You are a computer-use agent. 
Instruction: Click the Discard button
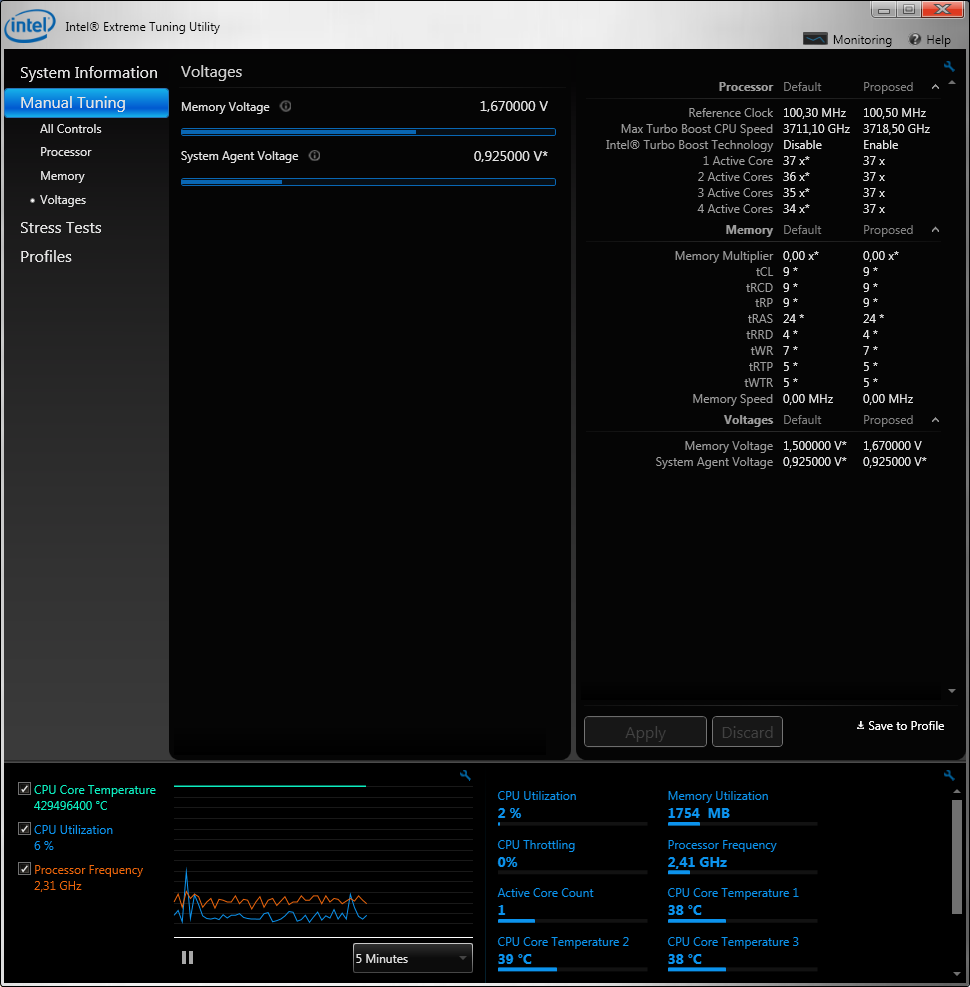point(747,732)
